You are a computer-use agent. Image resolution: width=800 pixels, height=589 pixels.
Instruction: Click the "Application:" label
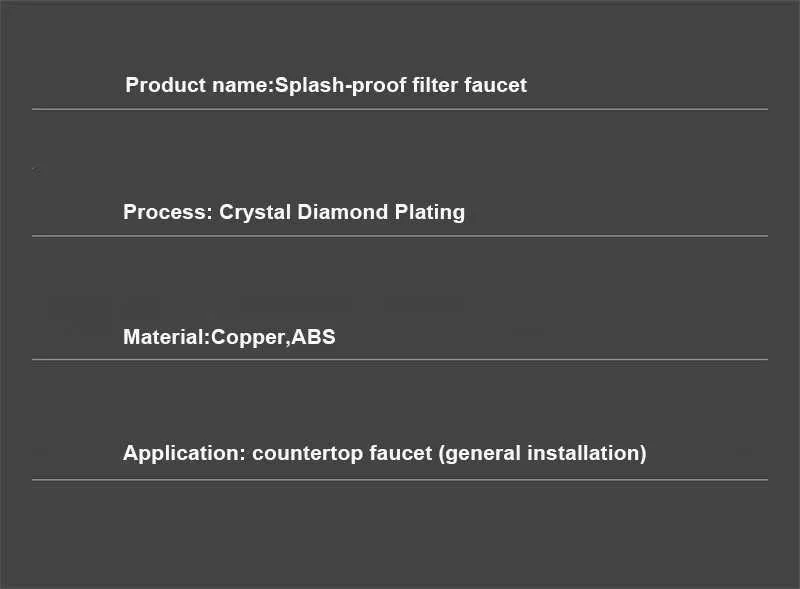(x=184, y=453)
